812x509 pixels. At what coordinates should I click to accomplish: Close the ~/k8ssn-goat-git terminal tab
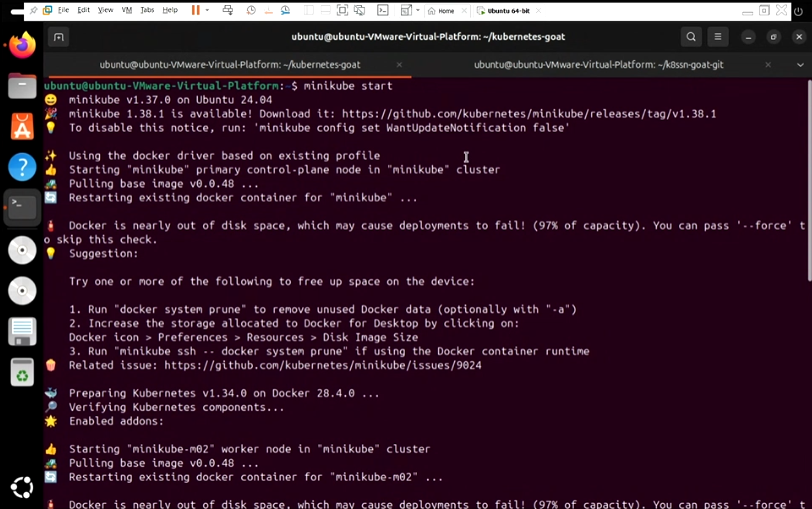[768, 65]
